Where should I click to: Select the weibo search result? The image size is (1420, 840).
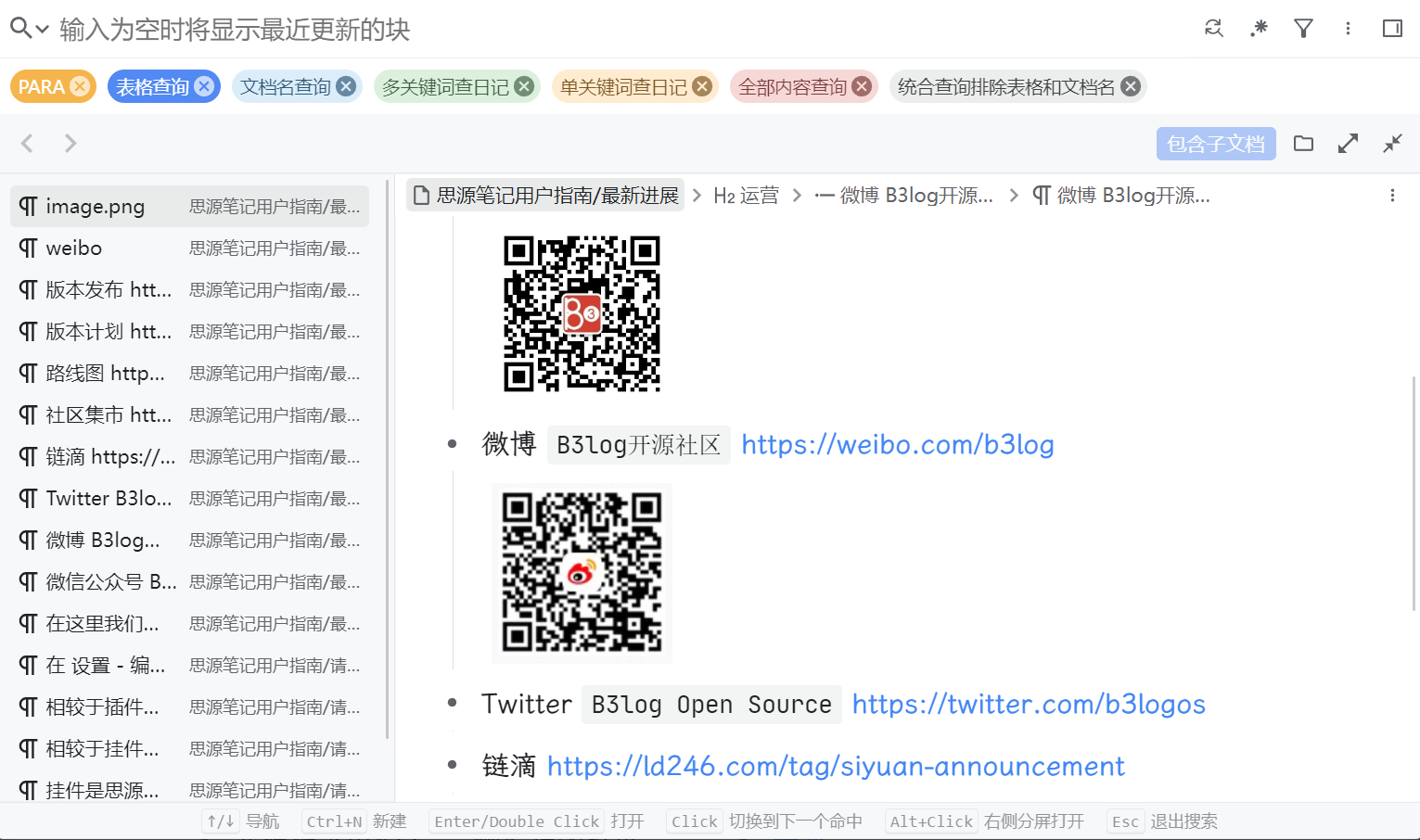click(189, 248)
